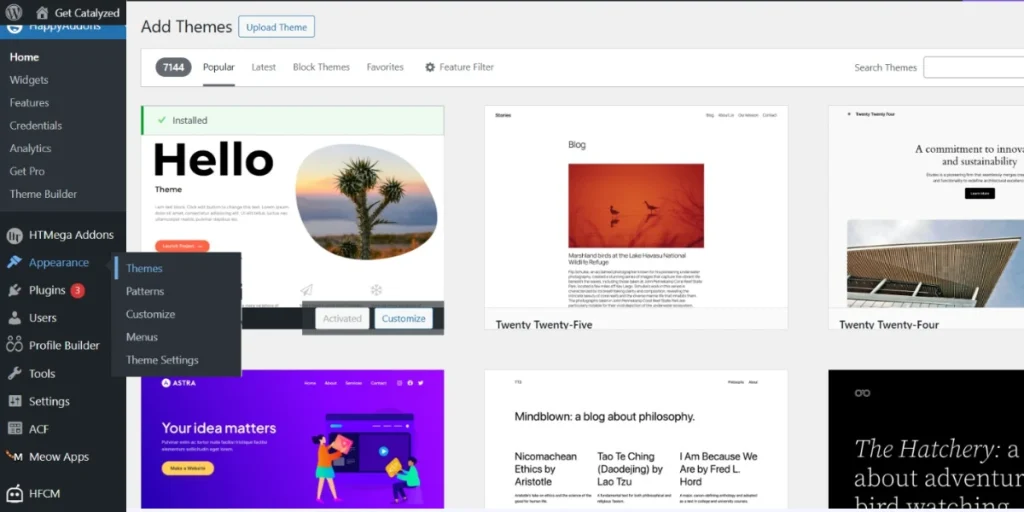Click the 7144 theme count badge
The width and height of the screenshot is (1024, 512).
[x=173, y=67]
